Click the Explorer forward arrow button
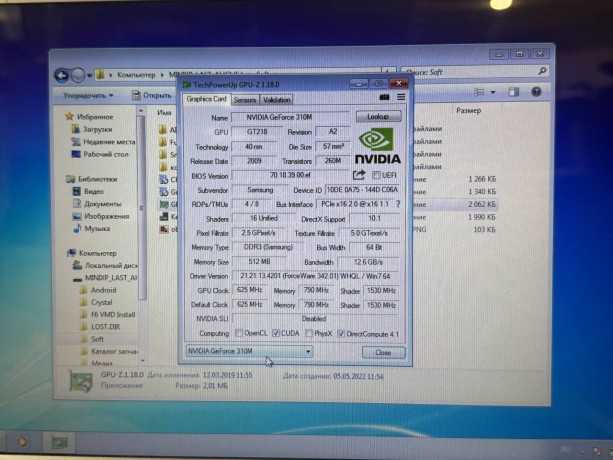Image resolution: width=613 pixels, height=460 pixels. click(78, 75)
